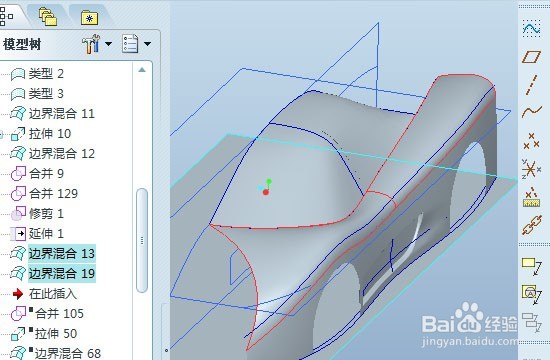550x360 pixels.
Task: Click model tree scrollbar up arrow
Action: tap(142, 70)
